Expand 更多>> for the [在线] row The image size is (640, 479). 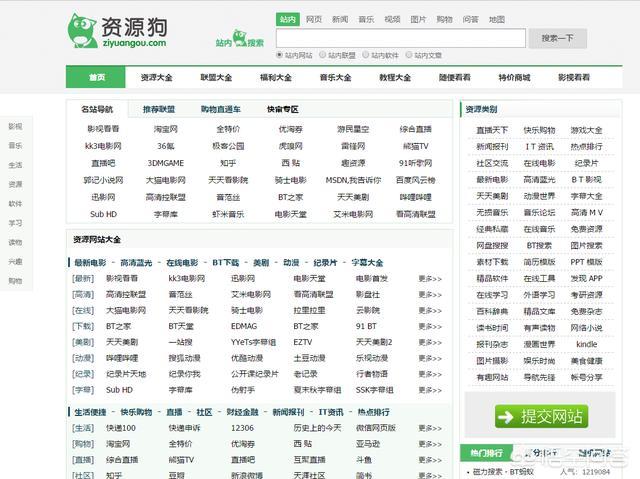tap(430, 310)
